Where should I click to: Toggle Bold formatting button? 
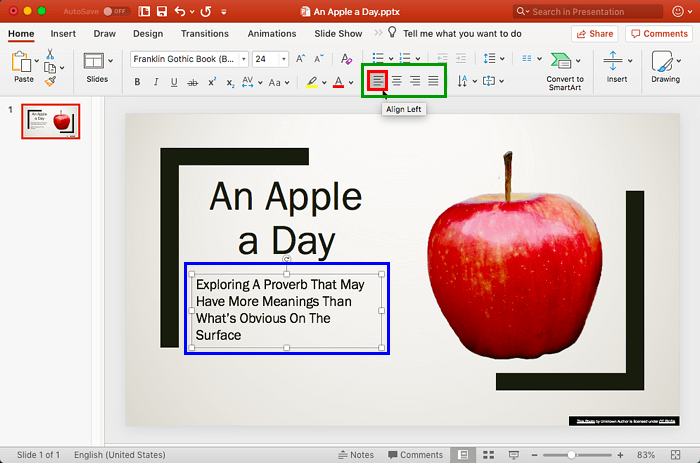click(137, 82)
